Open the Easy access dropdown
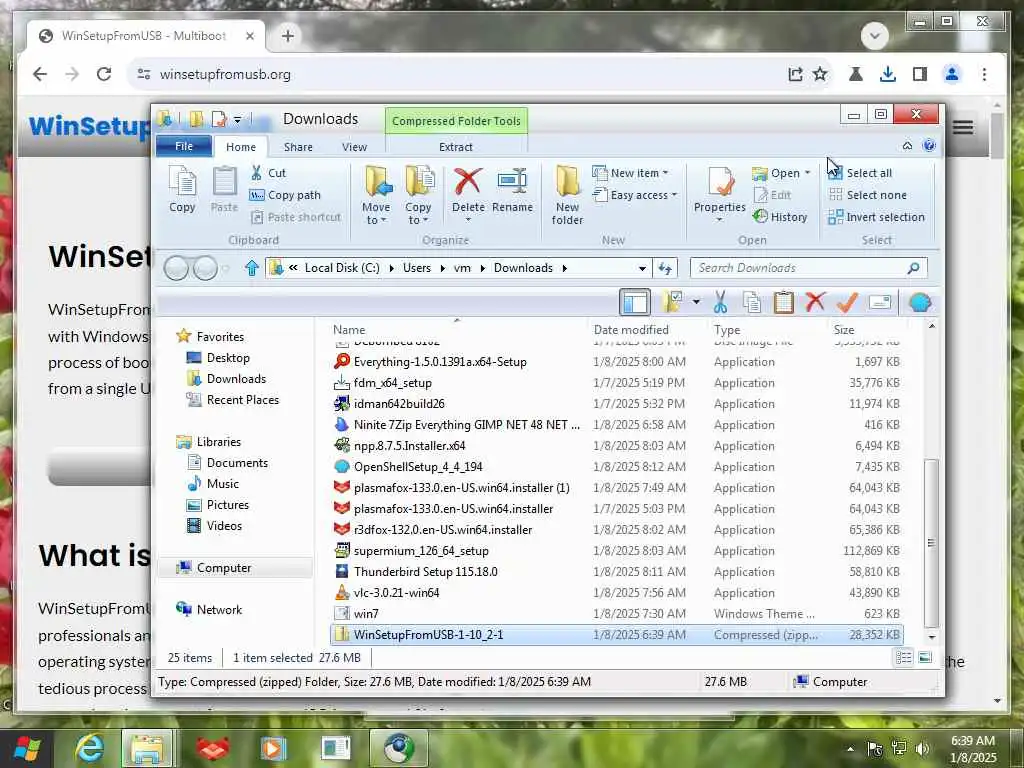This screenshot has width=1024, height=768. pos(635,195)
